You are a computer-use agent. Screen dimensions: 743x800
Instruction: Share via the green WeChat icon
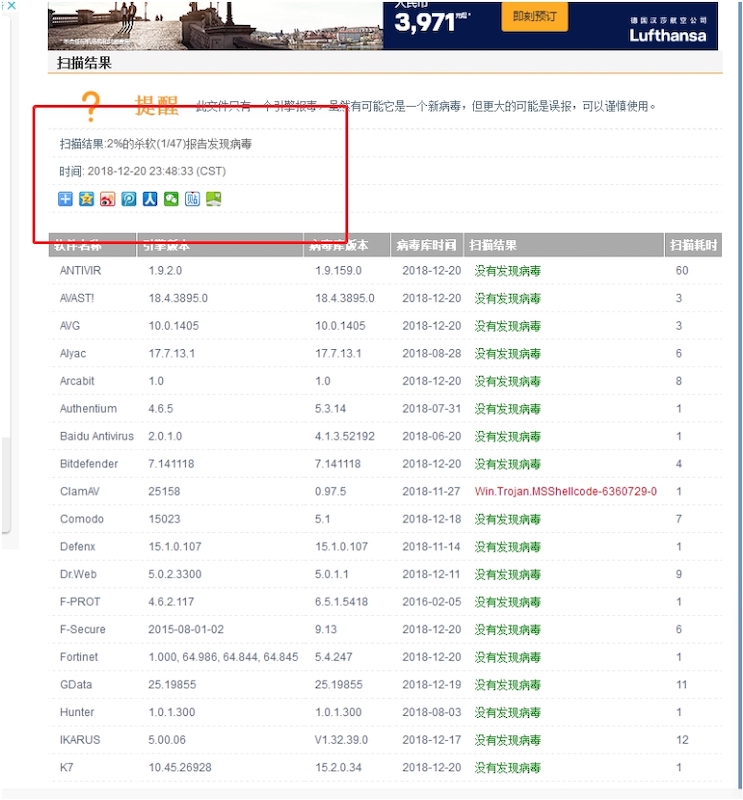coord(171,199)
